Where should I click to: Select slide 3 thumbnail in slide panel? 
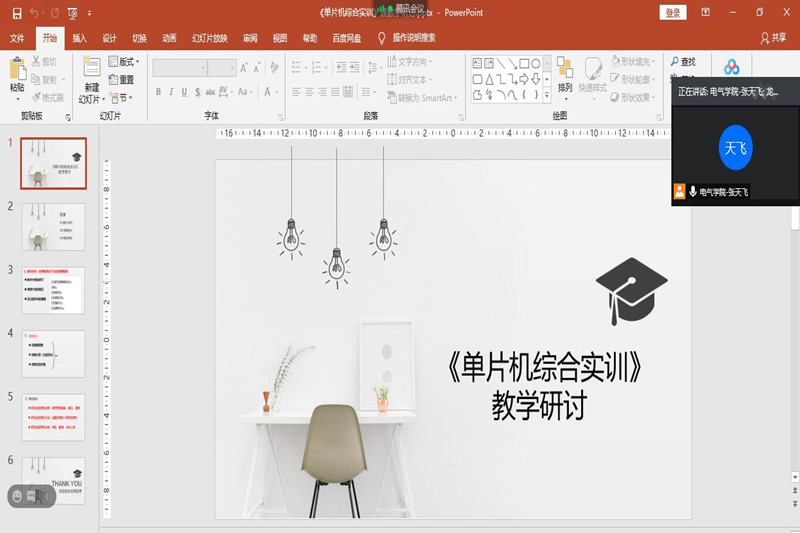tap(53, 290)
